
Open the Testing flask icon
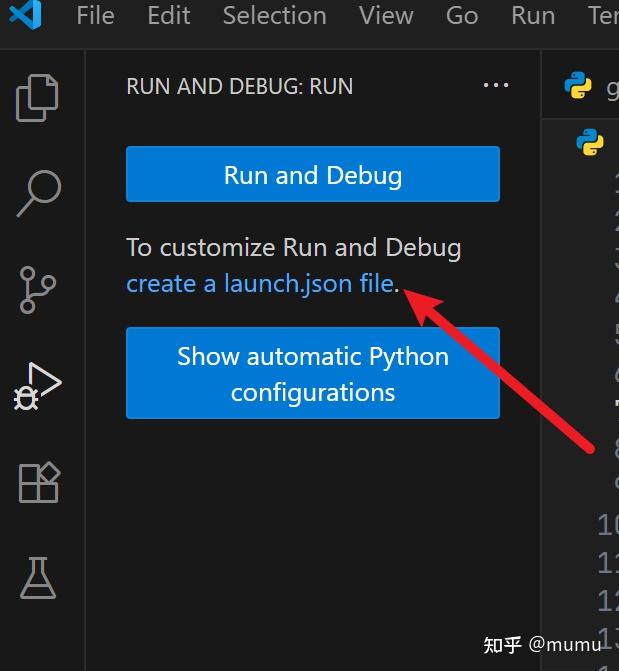(39, 578)
